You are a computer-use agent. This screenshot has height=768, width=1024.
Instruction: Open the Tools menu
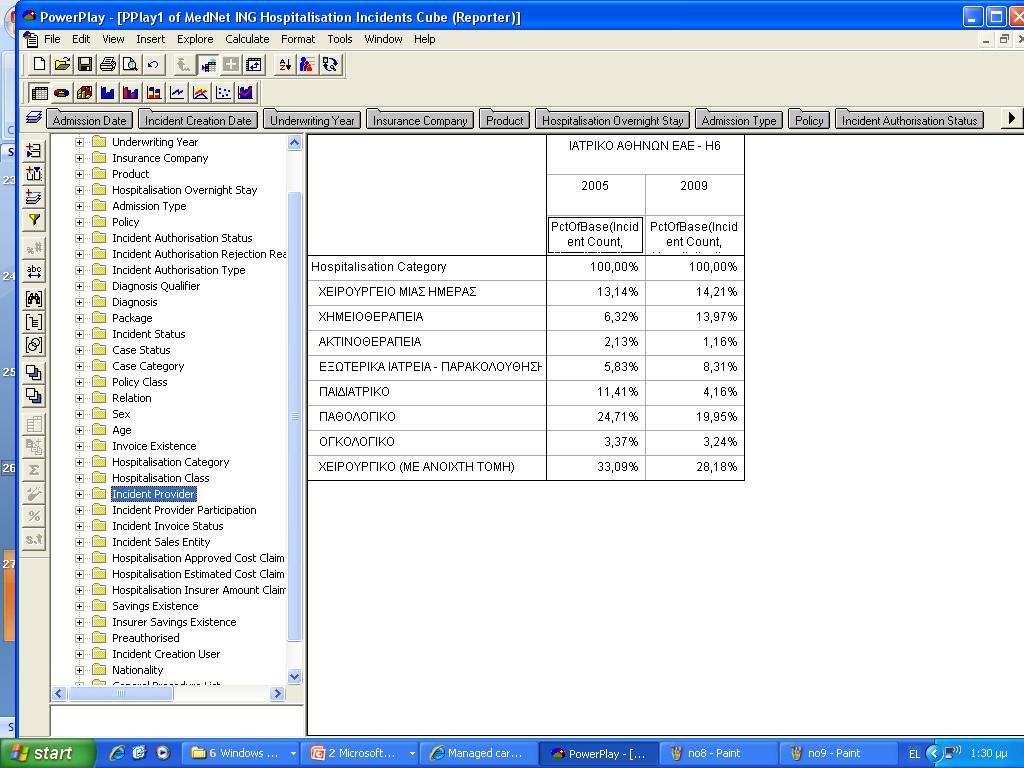(x=340, y=39)
